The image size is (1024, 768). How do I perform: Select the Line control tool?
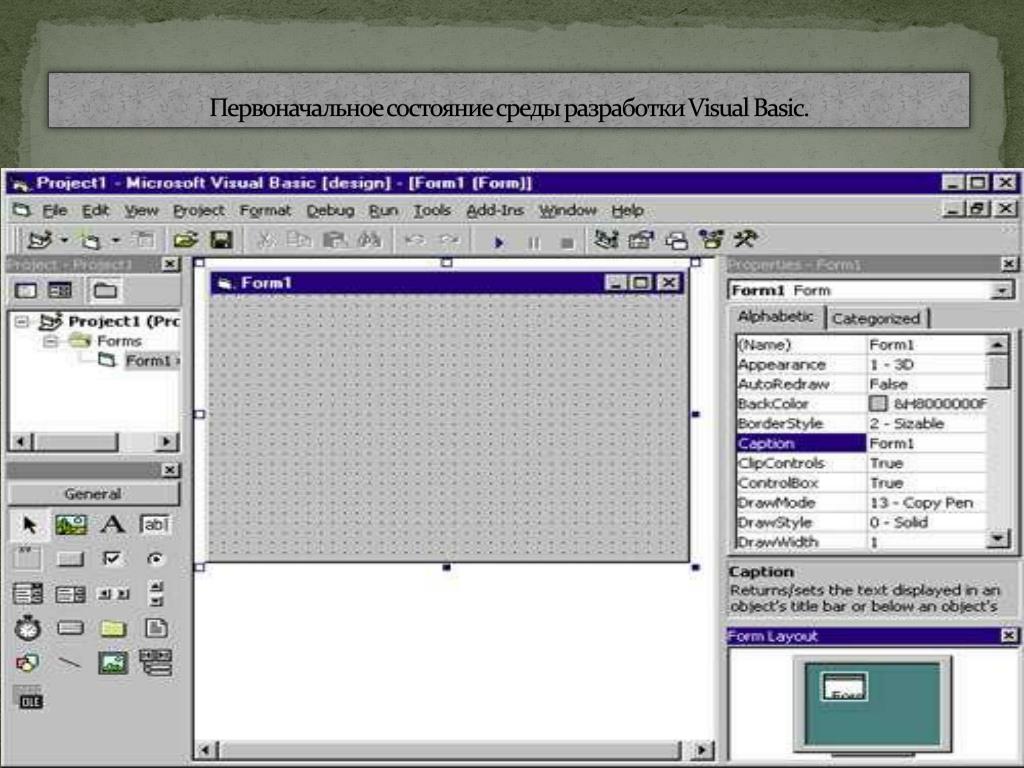[x=69, y=663]
